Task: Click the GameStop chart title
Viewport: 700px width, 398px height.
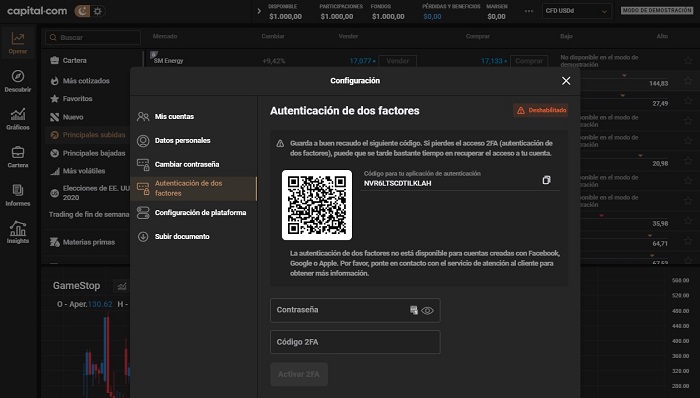Action: pos(76,286)
